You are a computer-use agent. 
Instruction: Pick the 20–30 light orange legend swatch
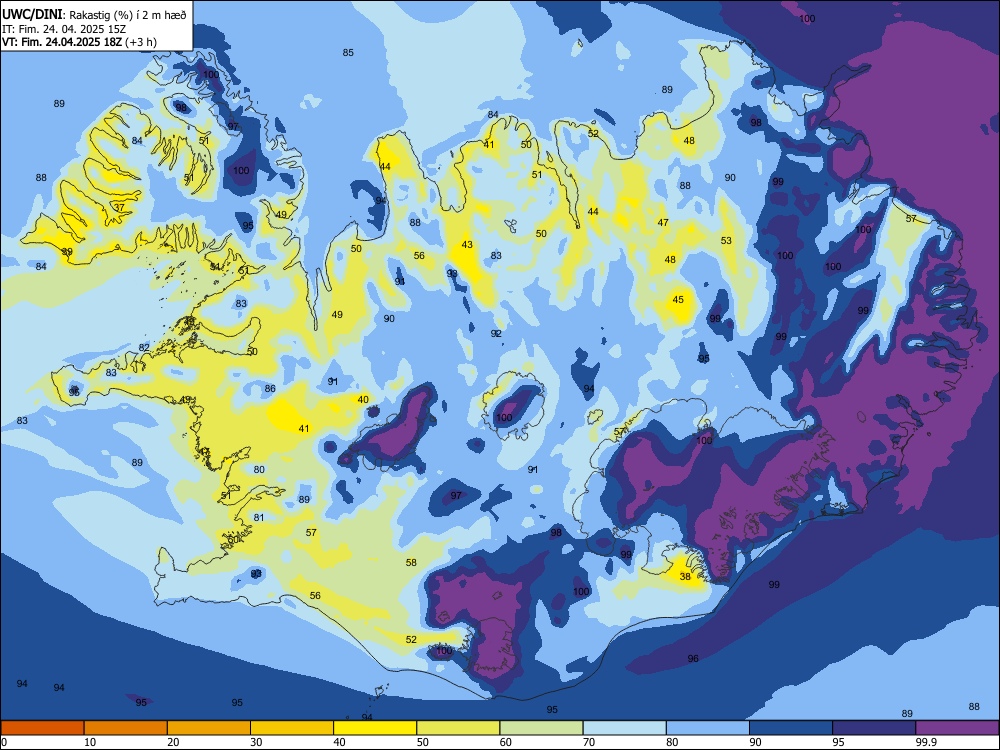[x=209, y=728]
